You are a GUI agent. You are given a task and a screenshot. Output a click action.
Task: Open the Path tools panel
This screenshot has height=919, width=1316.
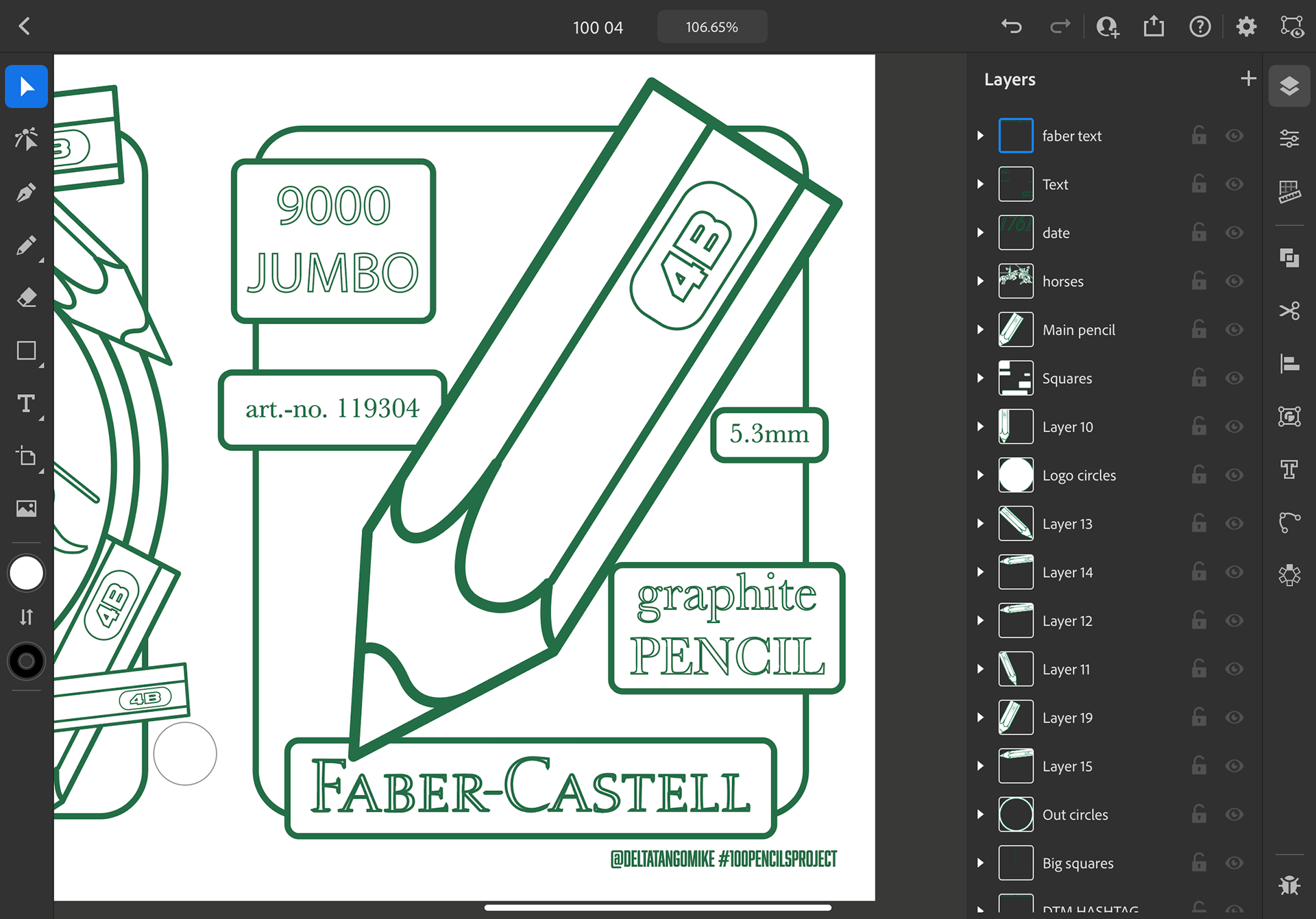pos(1289,522)
